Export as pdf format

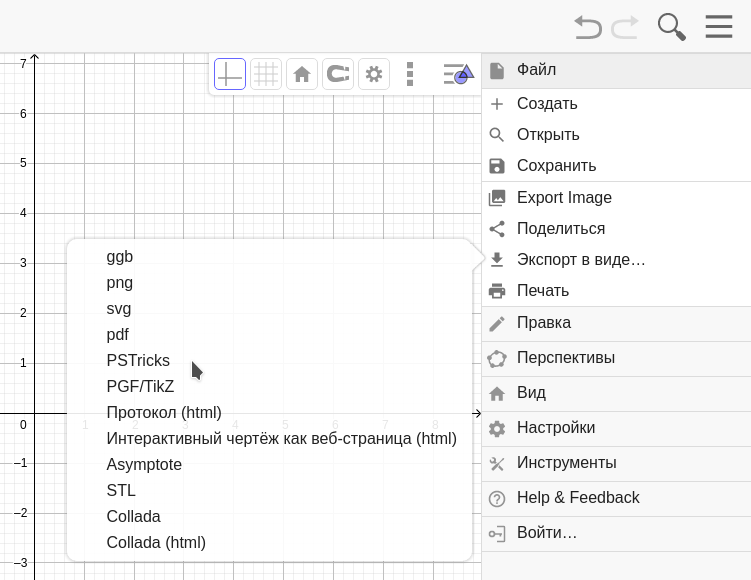[269, 334]
